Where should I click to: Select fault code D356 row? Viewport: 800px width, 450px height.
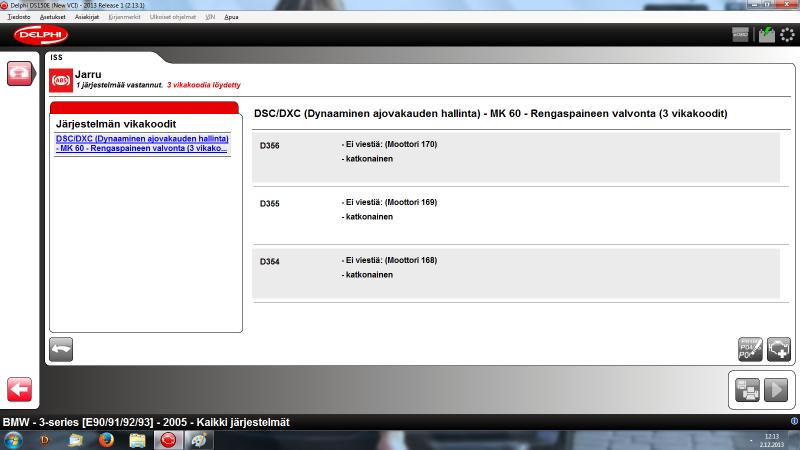point(515,157)
